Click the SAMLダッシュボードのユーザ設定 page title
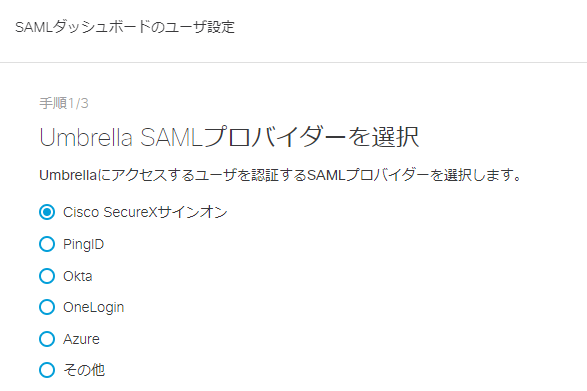 tap(125, 27)
